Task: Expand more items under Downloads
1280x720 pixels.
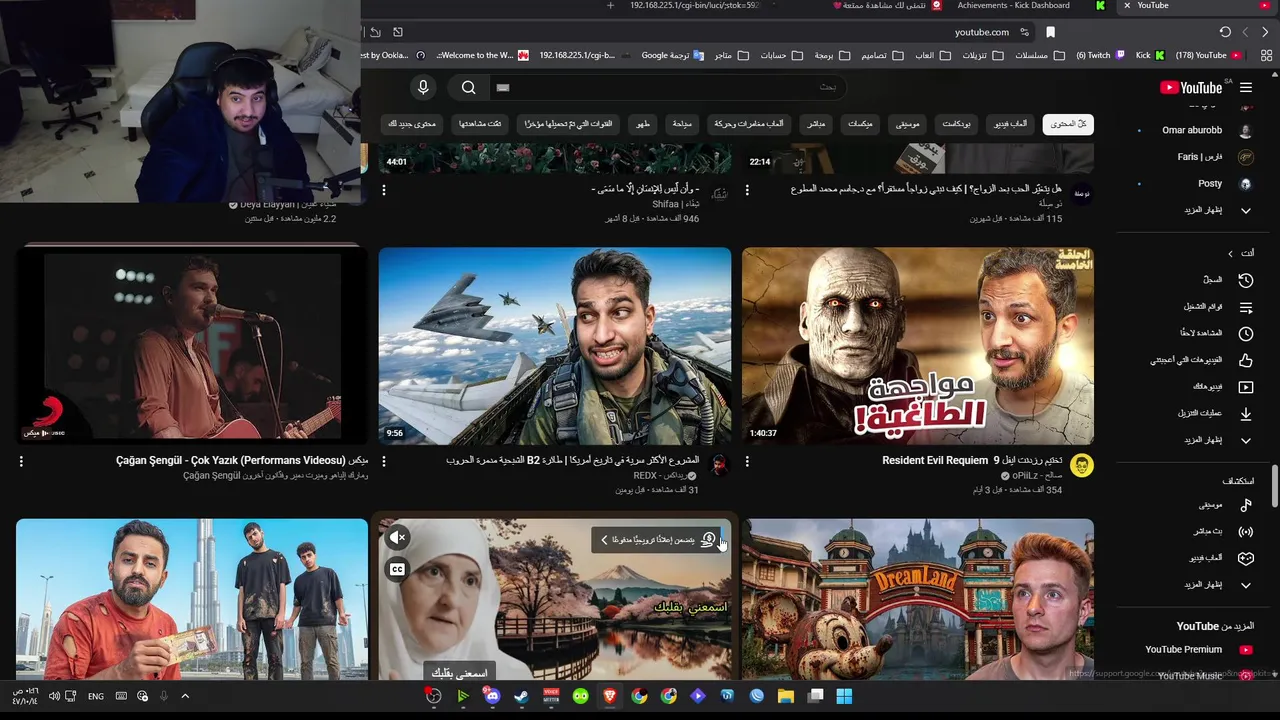Action: pyautogui.click(x=1218, y=441)
